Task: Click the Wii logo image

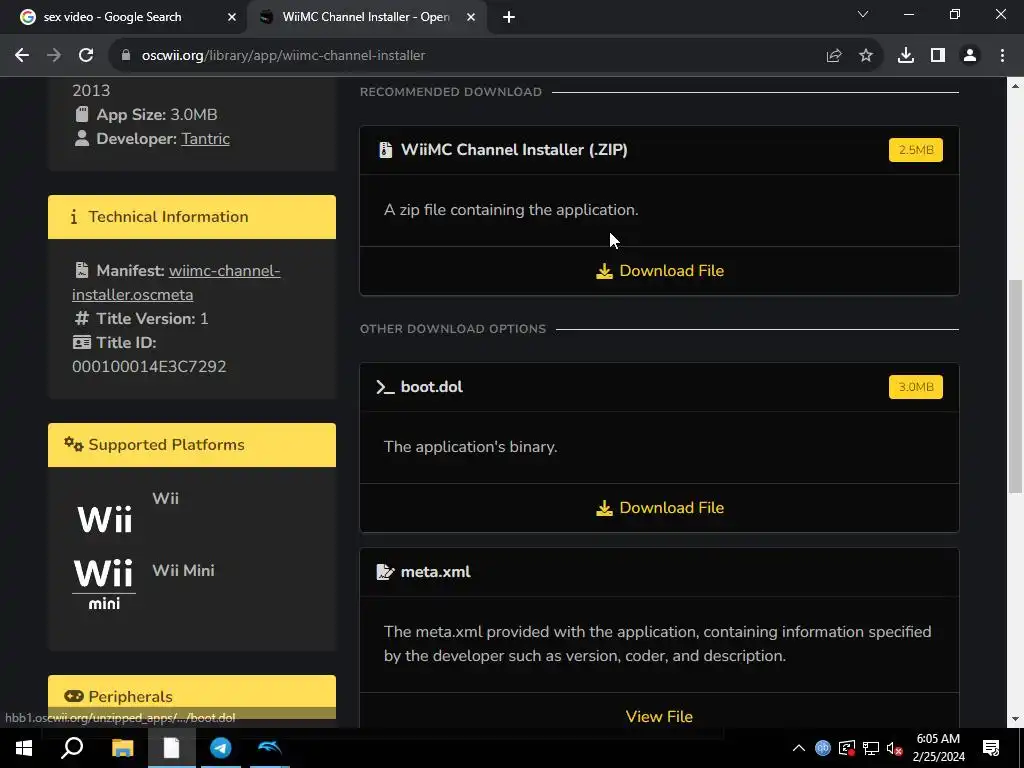Action: click(104, 520)
